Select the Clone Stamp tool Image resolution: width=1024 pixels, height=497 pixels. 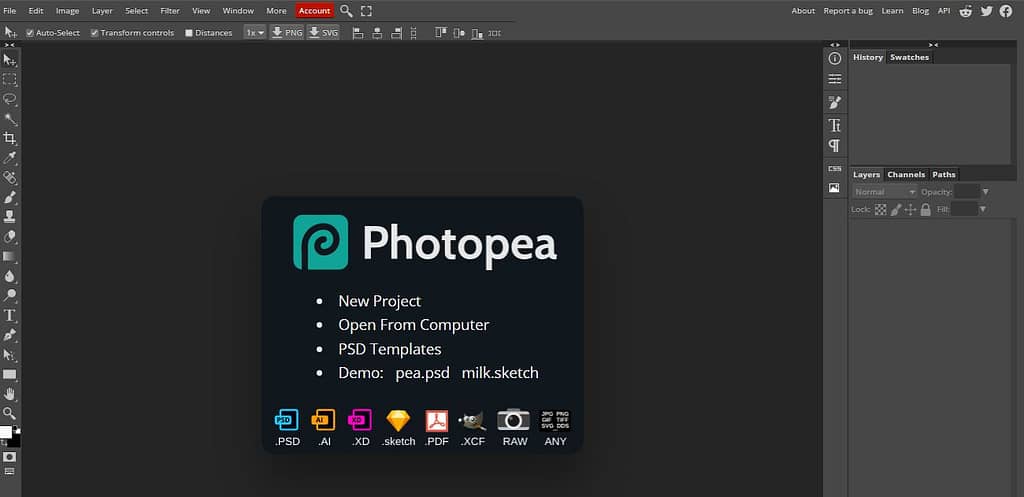pyautogui.click(x=10, y=217)
